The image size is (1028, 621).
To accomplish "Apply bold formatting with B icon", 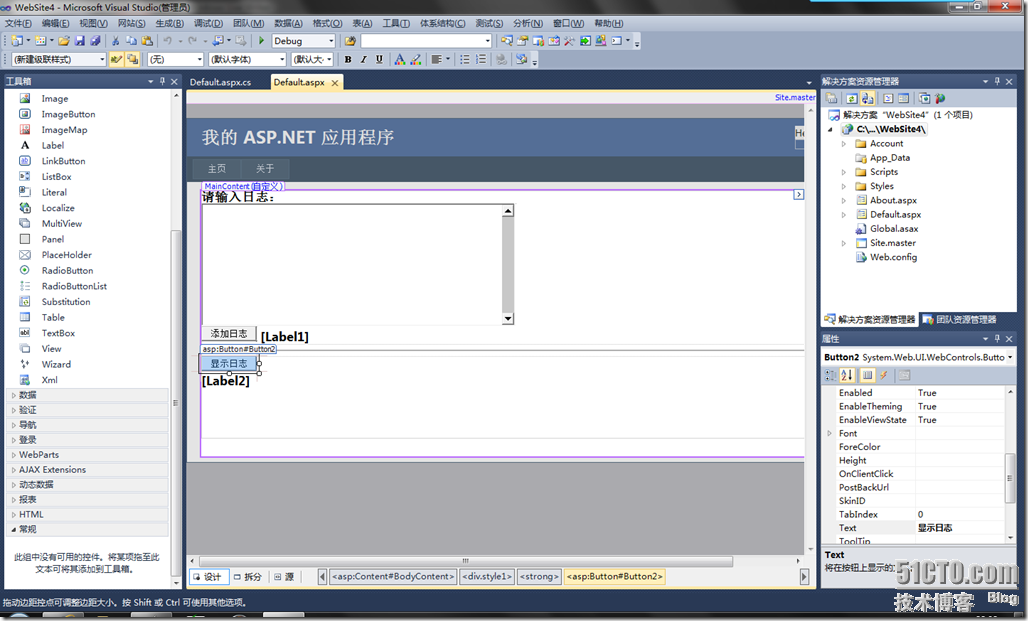I will click(x=347, y=59).
